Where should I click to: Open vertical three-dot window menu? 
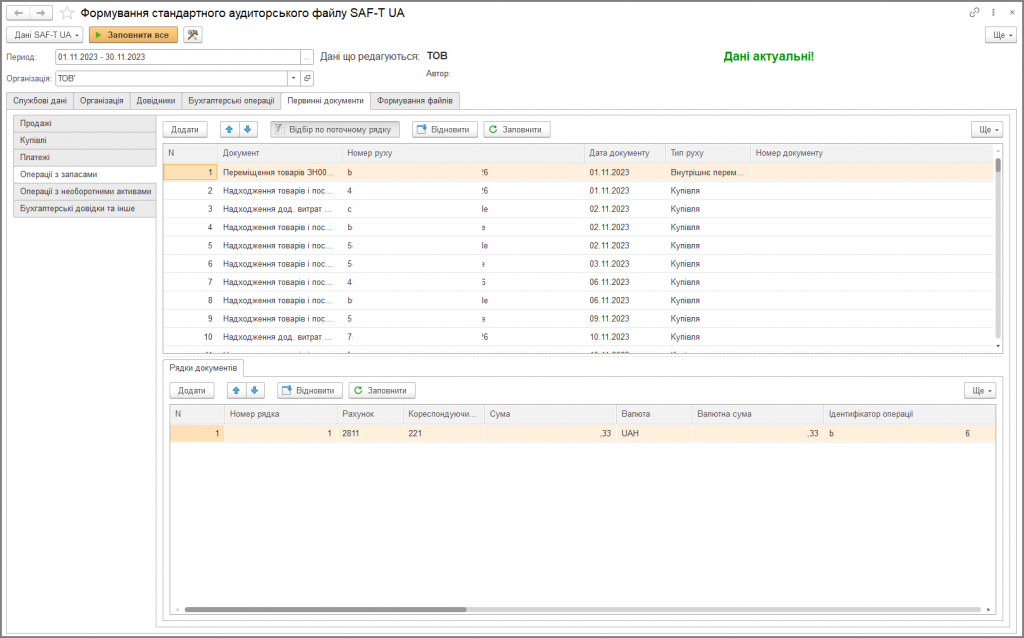pos(993,12)
